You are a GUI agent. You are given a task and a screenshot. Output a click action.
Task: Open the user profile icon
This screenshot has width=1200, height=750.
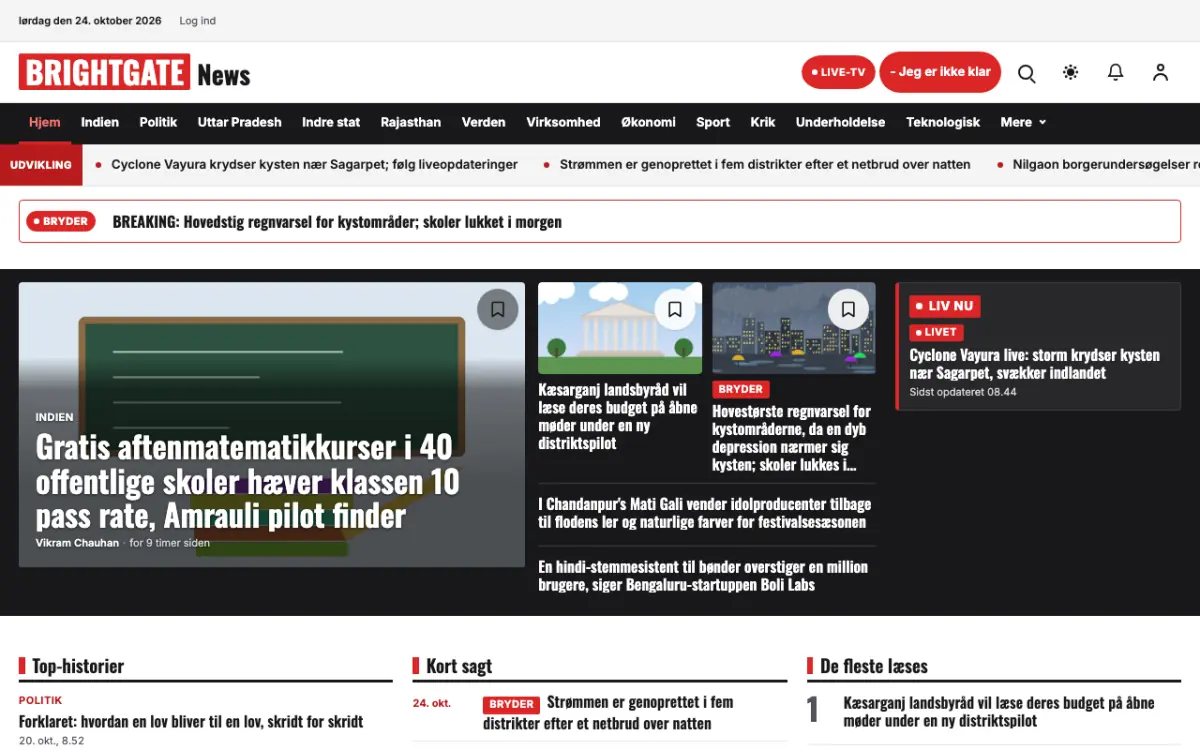pos(1160,72)
